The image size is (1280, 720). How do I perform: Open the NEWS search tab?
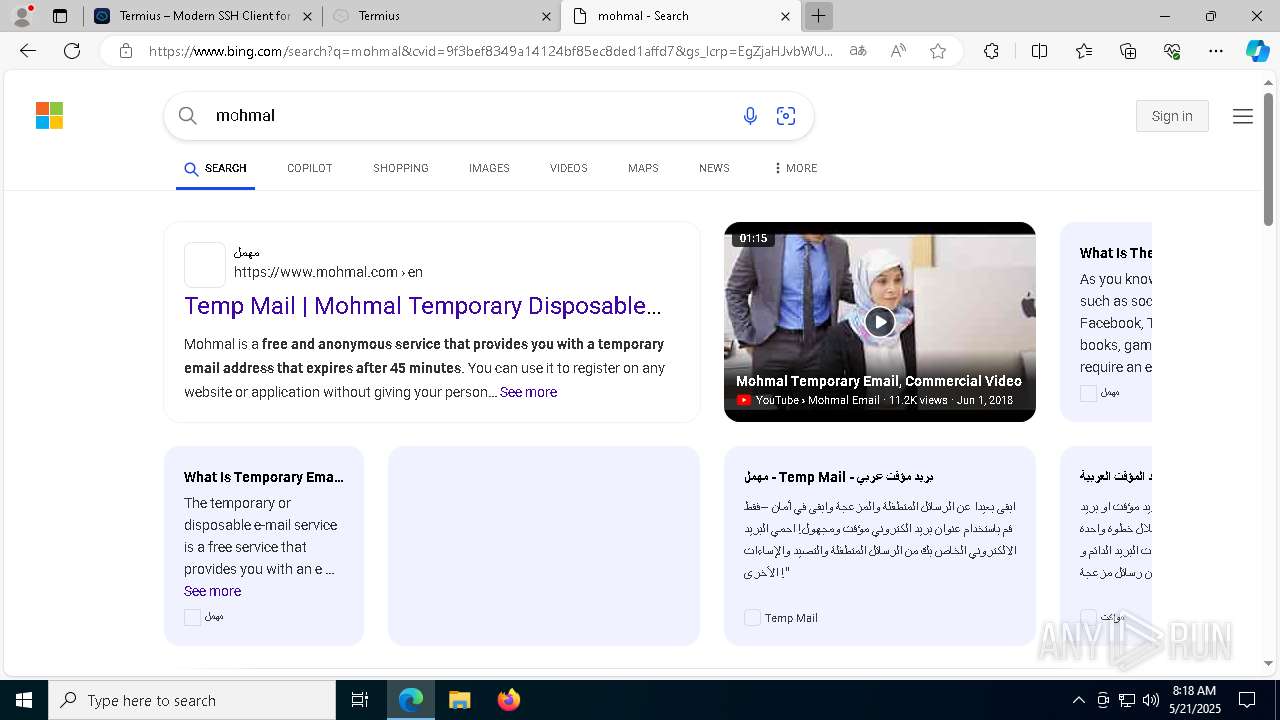click(714, 168)
